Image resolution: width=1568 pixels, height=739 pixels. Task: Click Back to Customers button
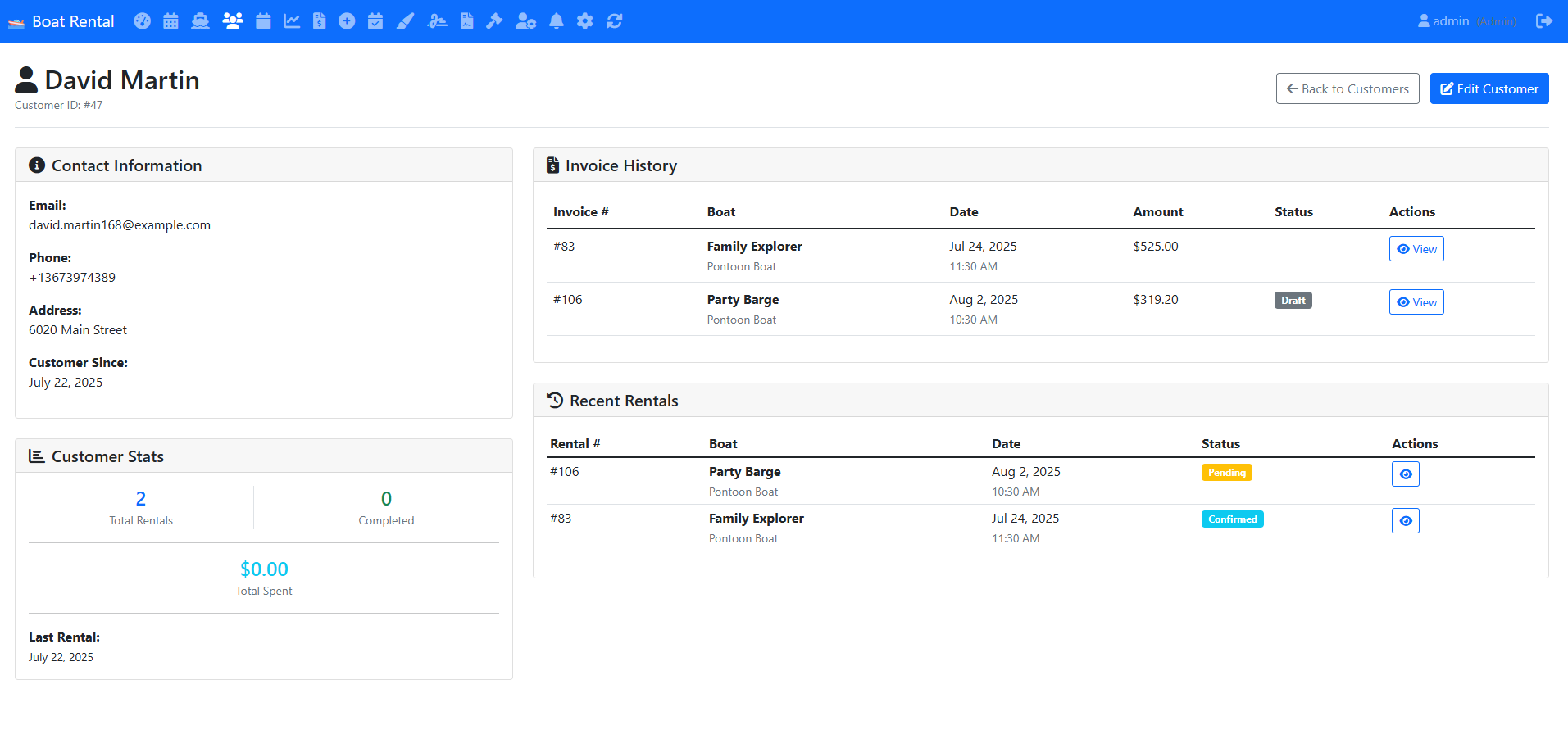(1348, 88)
